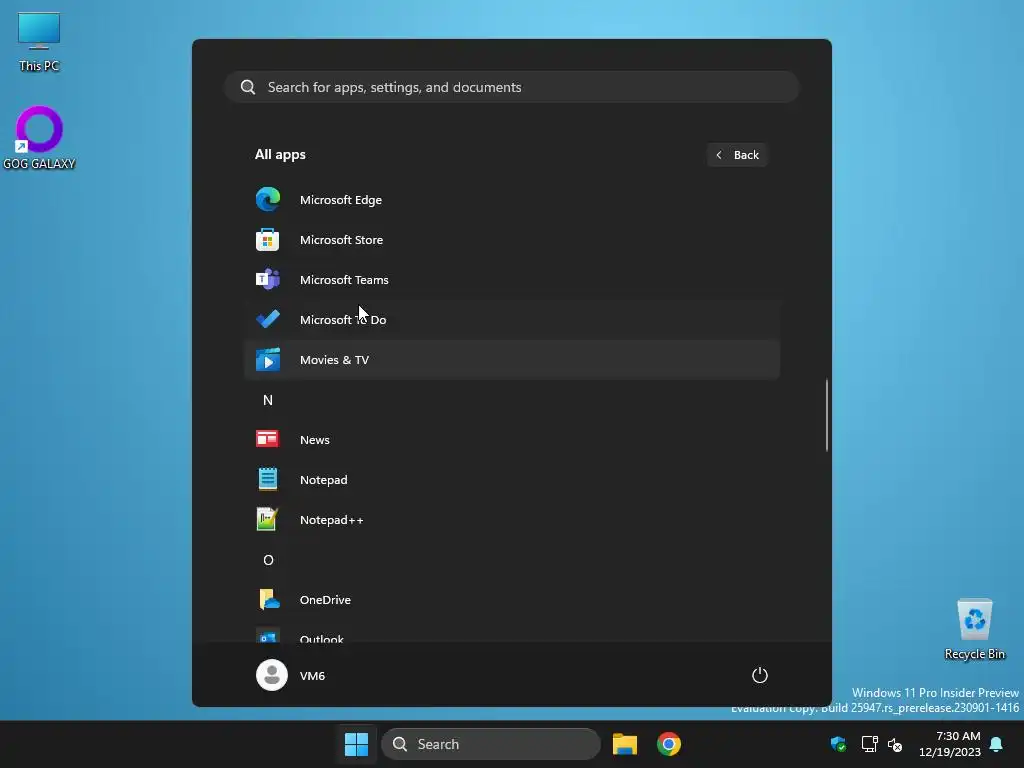Select Recycle Bin desktop icon

[974, 630]
